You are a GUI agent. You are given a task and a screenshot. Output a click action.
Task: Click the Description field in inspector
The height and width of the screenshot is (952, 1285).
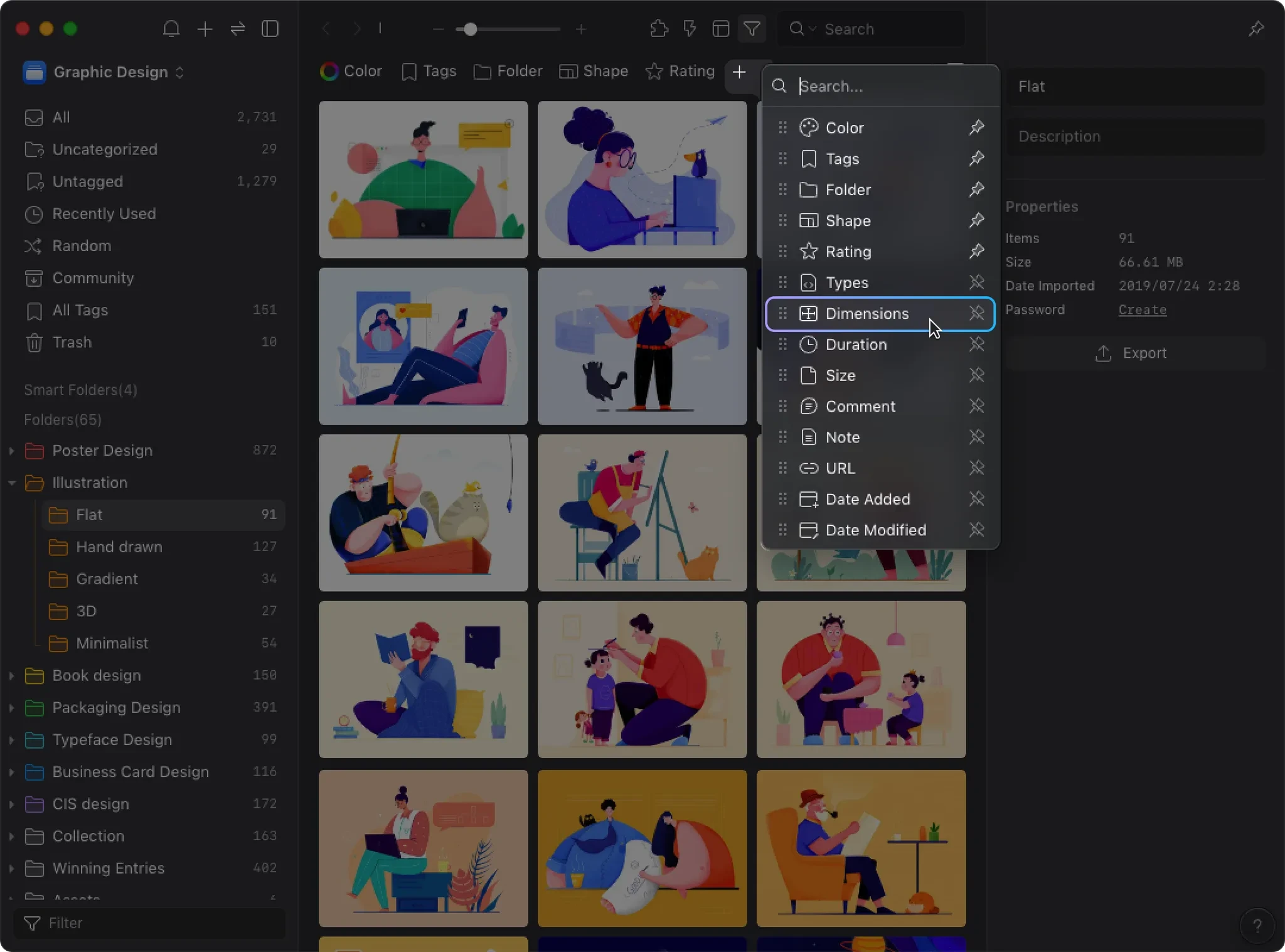pyautogui.click(x=1135, y=136)
